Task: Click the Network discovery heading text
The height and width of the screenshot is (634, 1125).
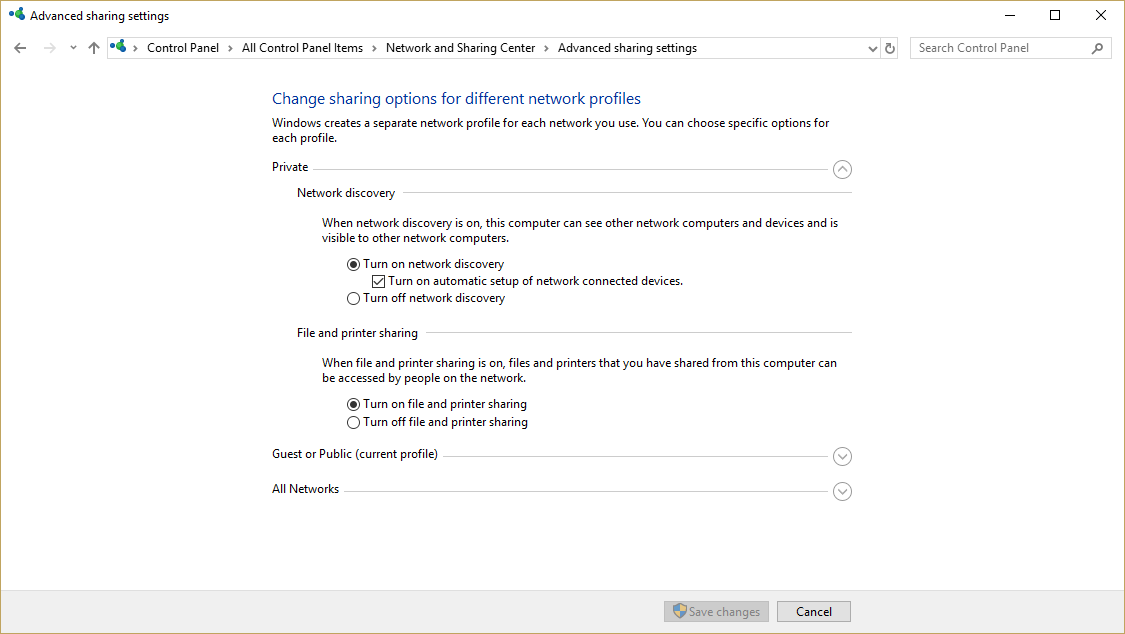Action: [346, 193]
